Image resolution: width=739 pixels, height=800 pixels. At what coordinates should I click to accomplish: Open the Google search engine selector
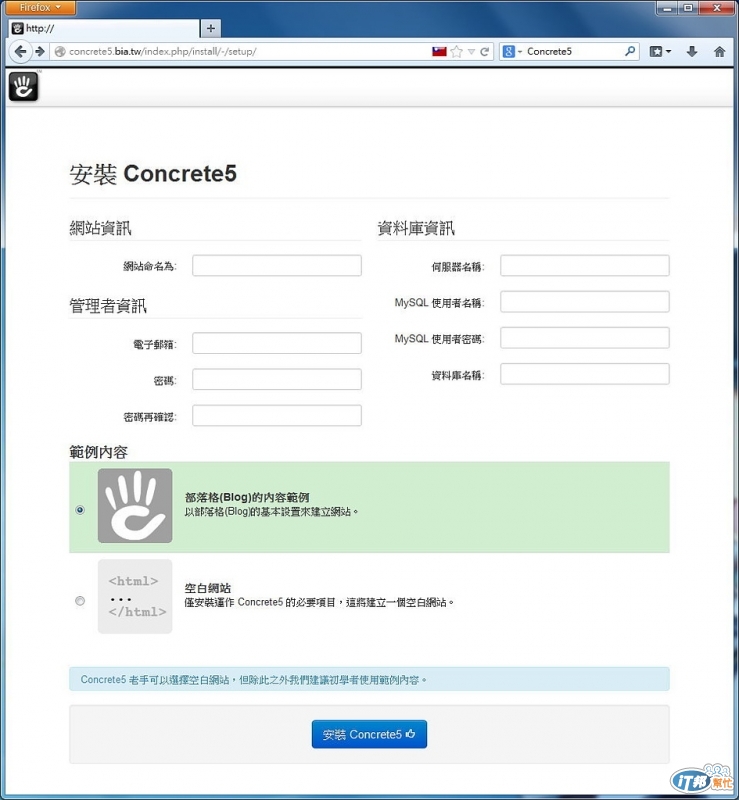click(x=512, y=52)
